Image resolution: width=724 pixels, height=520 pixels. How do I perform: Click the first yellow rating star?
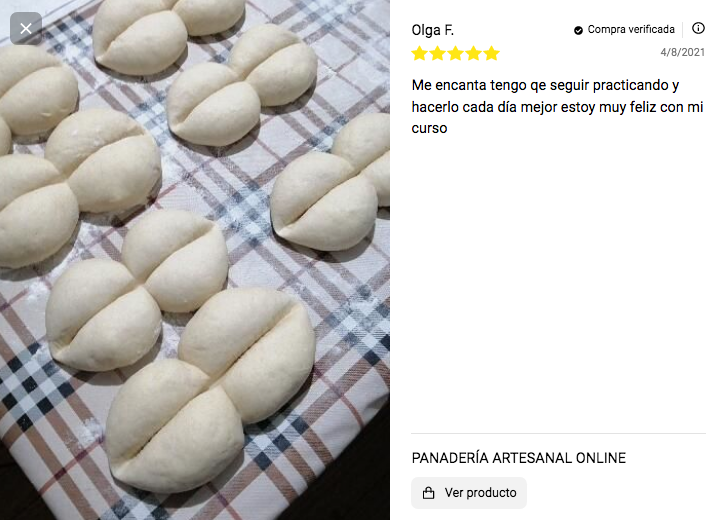pos(419,54)
